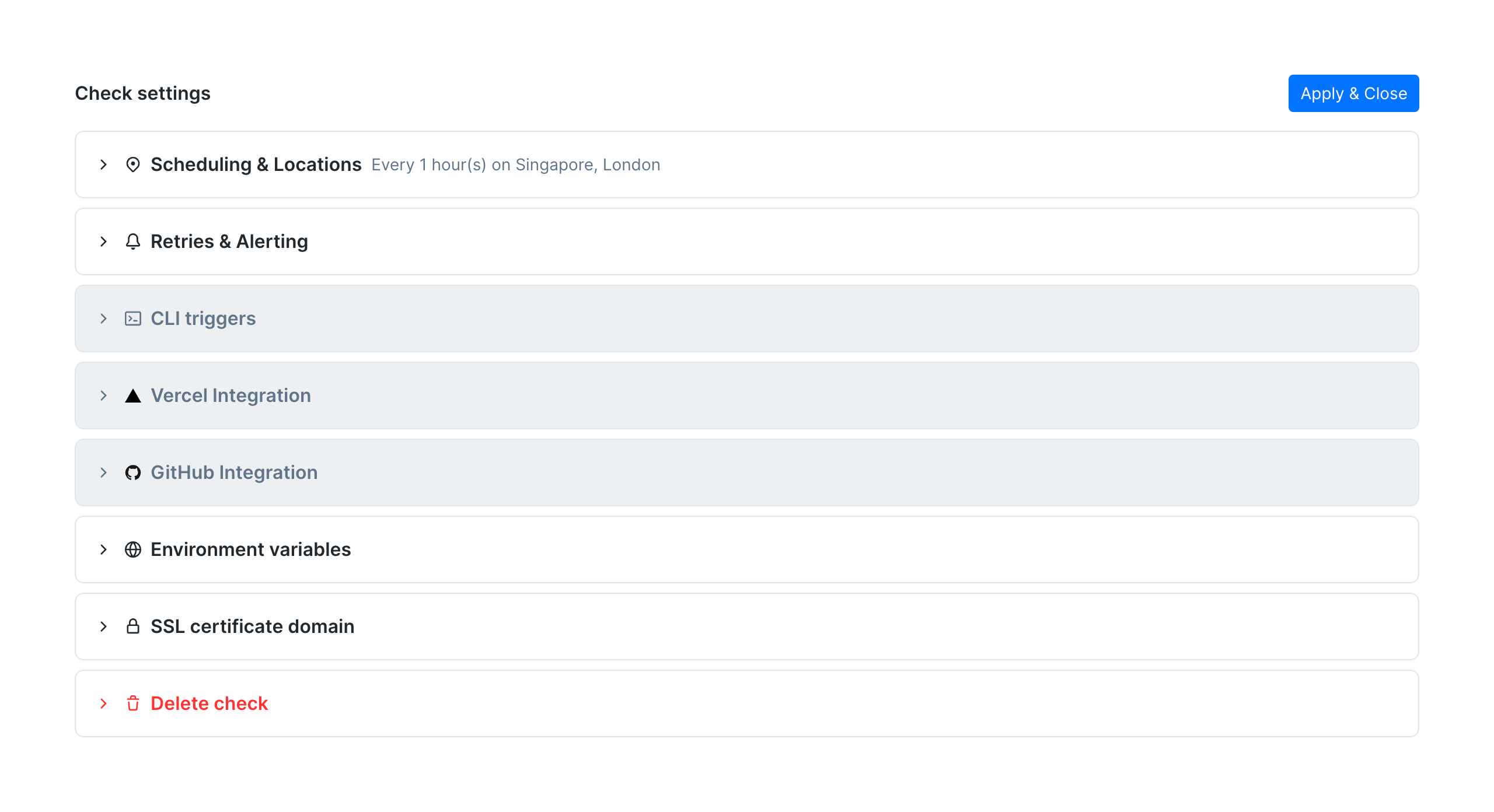Click the terminal icon for CLI triggers
The height and width of the screenshot is (812, 1494).
pyautogui.click(x=133, y=318)
